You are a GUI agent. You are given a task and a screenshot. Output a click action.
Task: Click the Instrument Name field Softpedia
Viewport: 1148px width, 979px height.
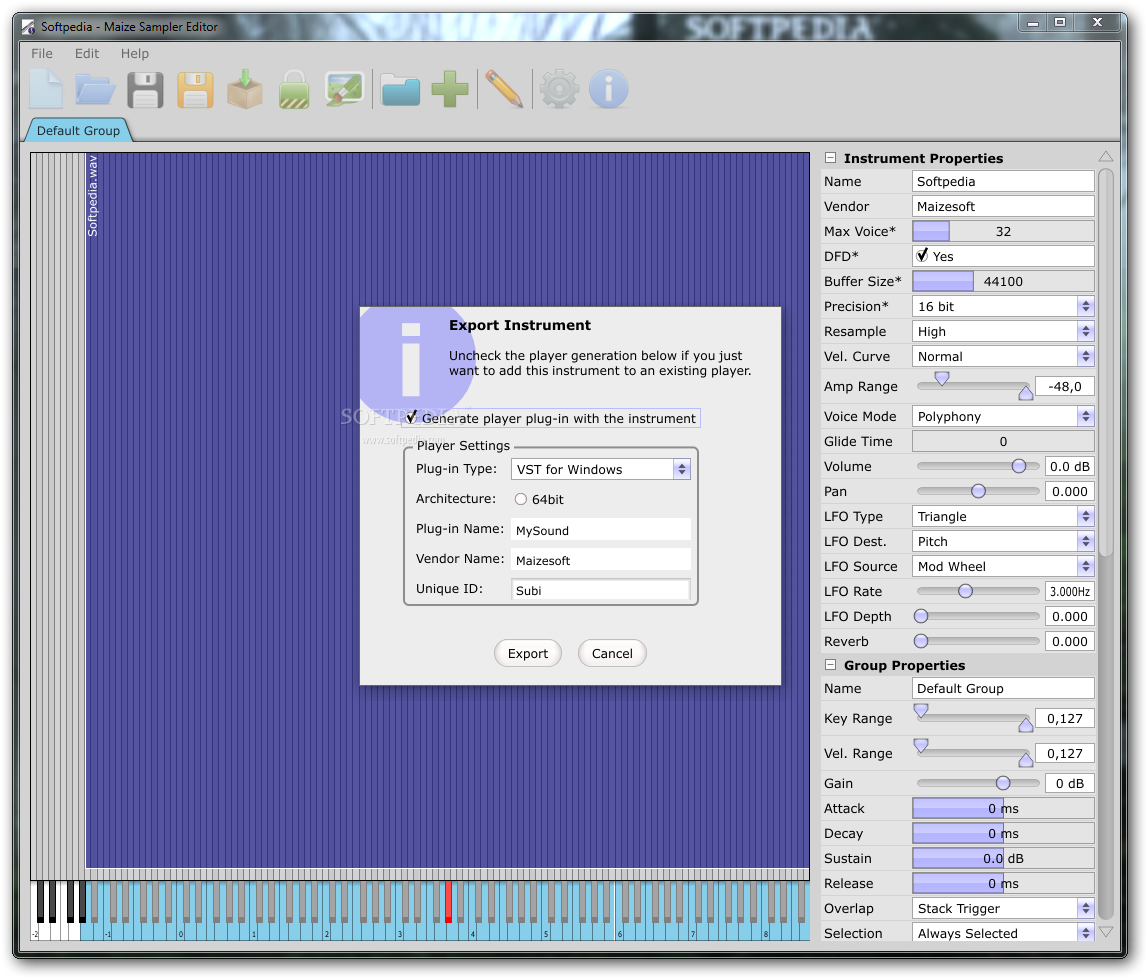(x=1003, y=181)
